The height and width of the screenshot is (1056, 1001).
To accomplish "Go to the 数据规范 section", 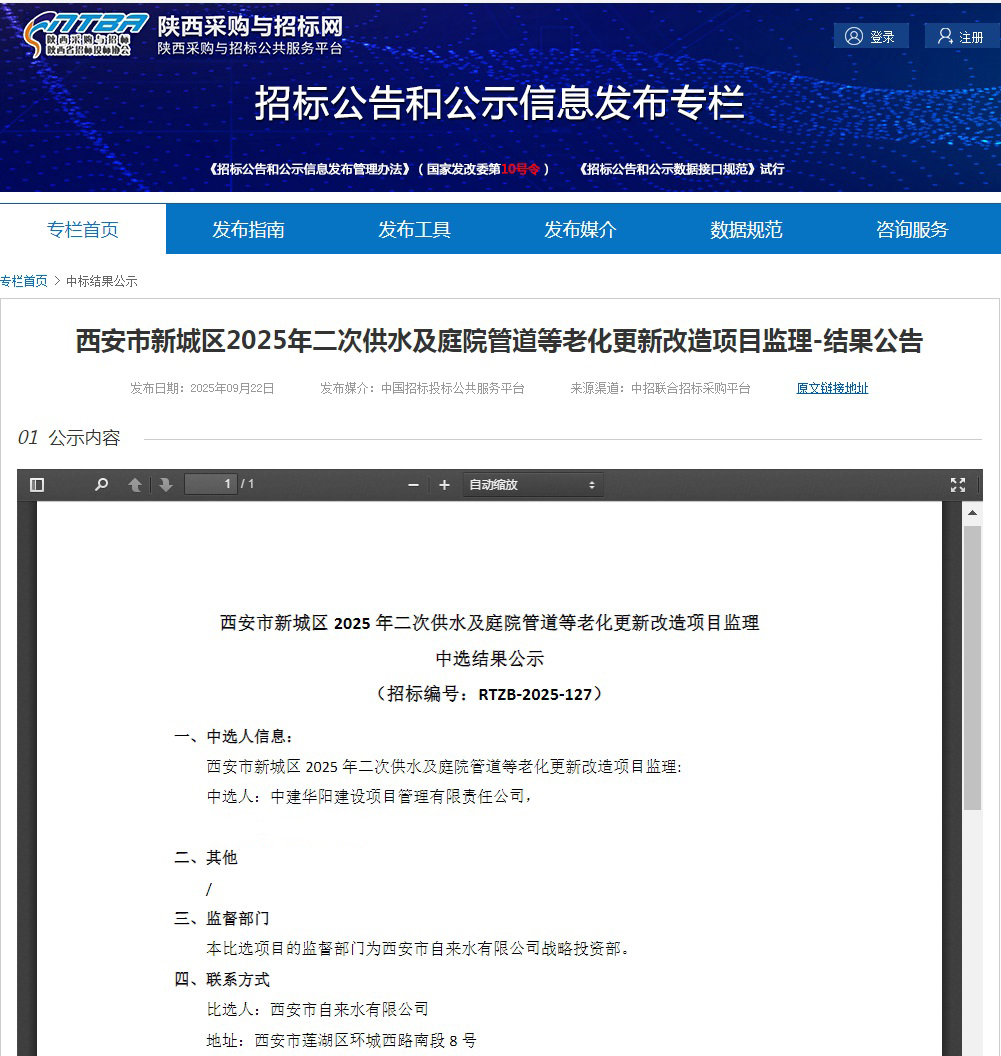I will click(746, 229).
